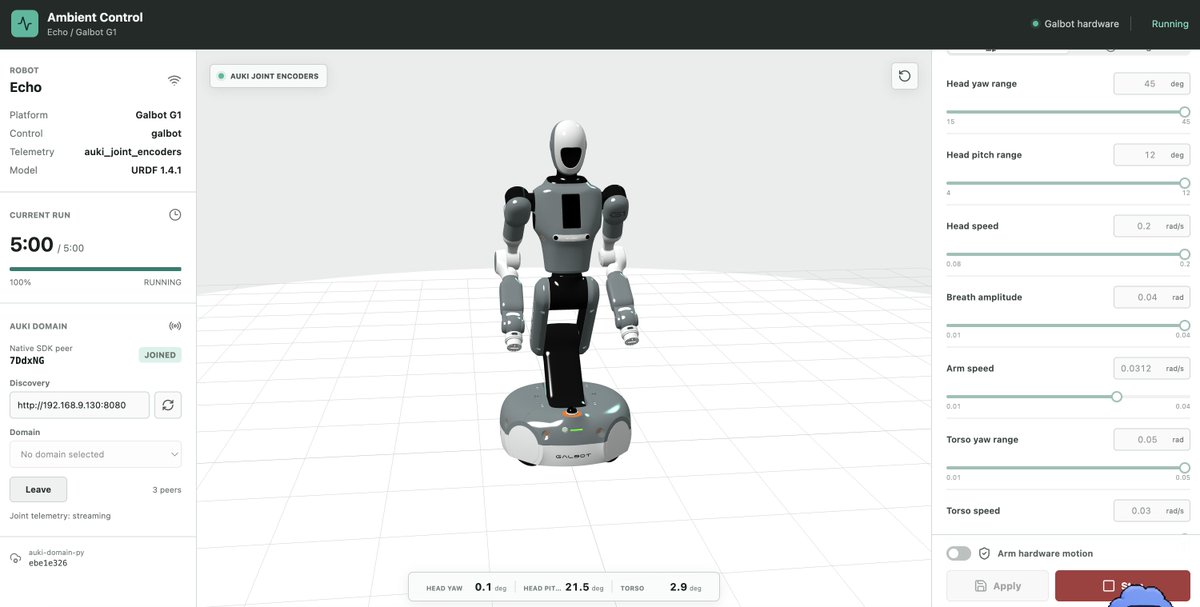Click the Torso yaw range value field
Image resolution: width=1200 pixels, height=607 pixels.
[x=1152, y=439]
